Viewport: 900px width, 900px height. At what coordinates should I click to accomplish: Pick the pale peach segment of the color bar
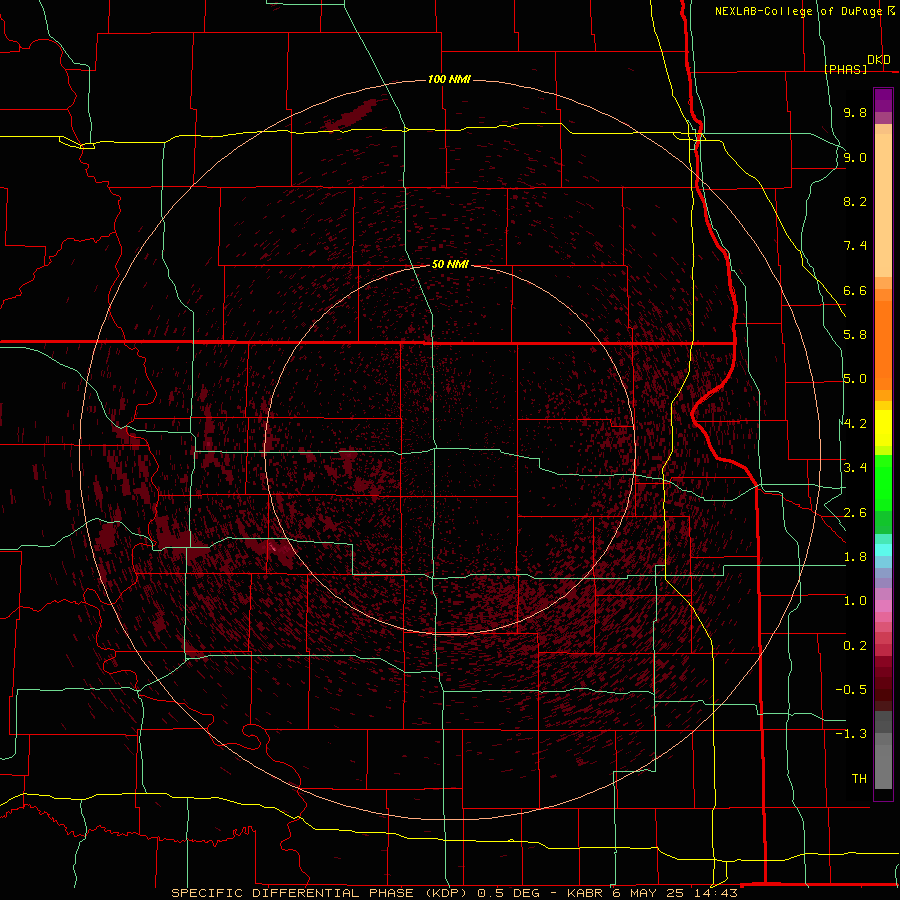(x=883, y=205)
